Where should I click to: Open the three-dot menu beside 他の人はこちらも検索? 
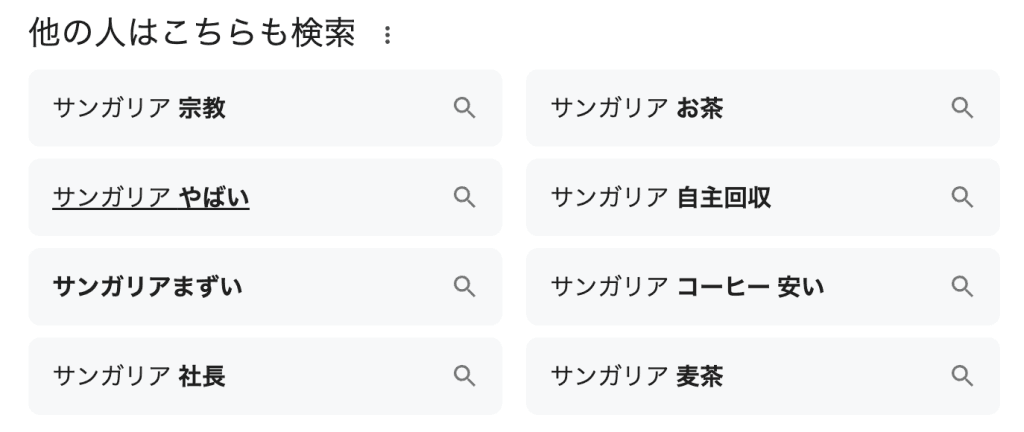(x=387, y=36)
